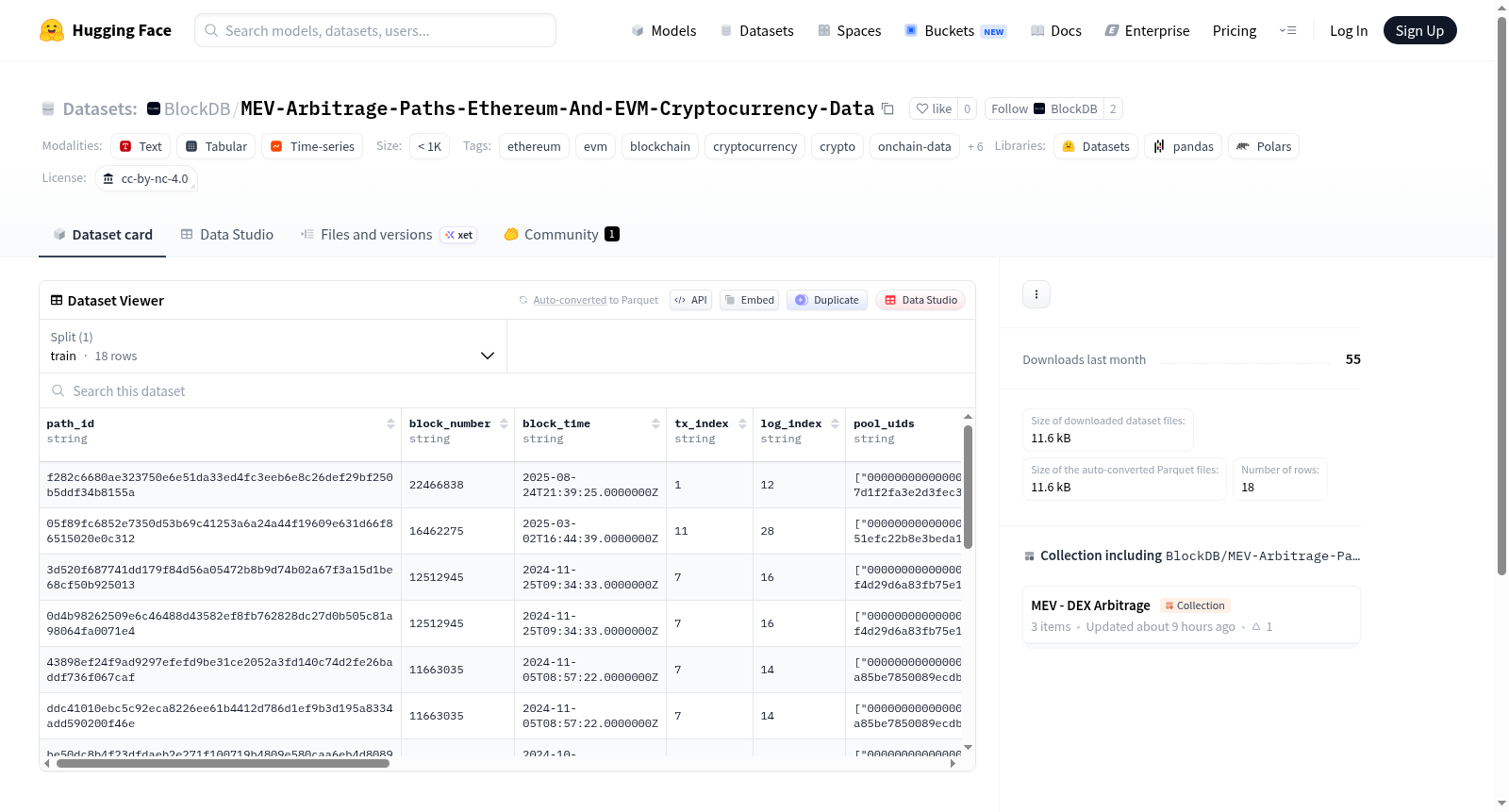
Task: Click the search magnifier in dataset search
Action: [58, 390]
